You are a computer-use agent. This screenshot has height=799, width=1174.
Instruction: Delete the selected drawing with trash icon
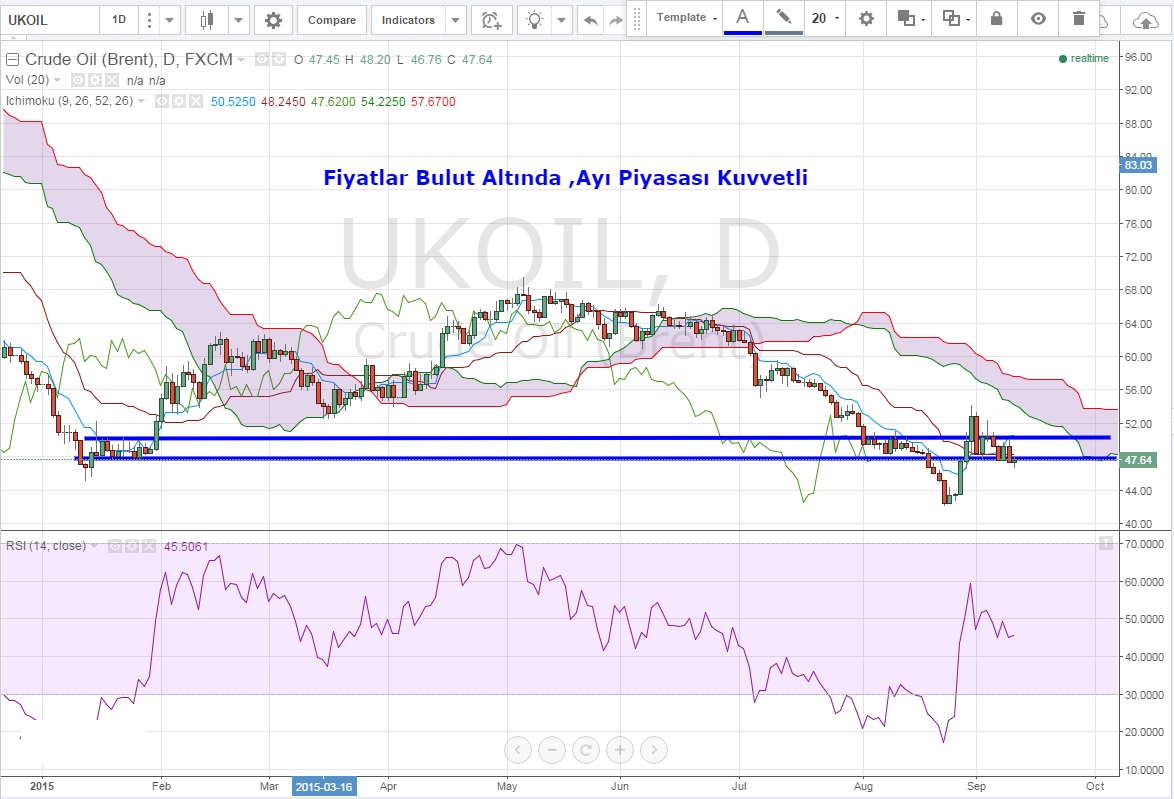click(x=1078, y=18)
